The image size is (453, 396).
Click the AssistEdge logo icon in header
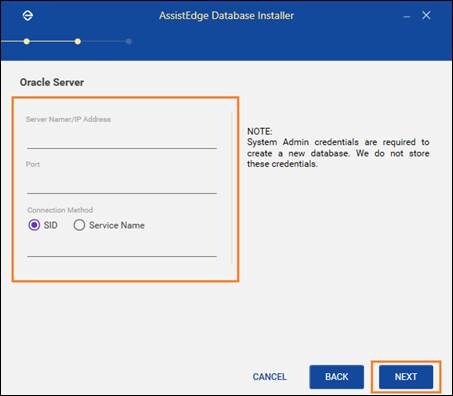coord(27,15)
